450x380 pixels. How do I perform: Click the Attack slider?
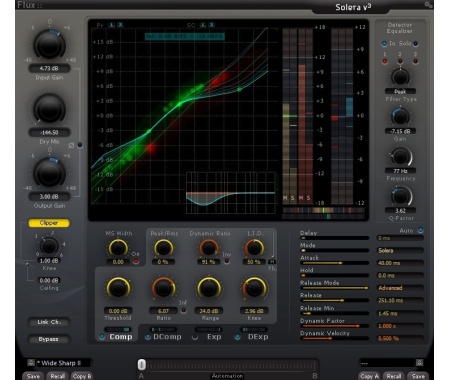pyautogui.click(x=334, y=263)
